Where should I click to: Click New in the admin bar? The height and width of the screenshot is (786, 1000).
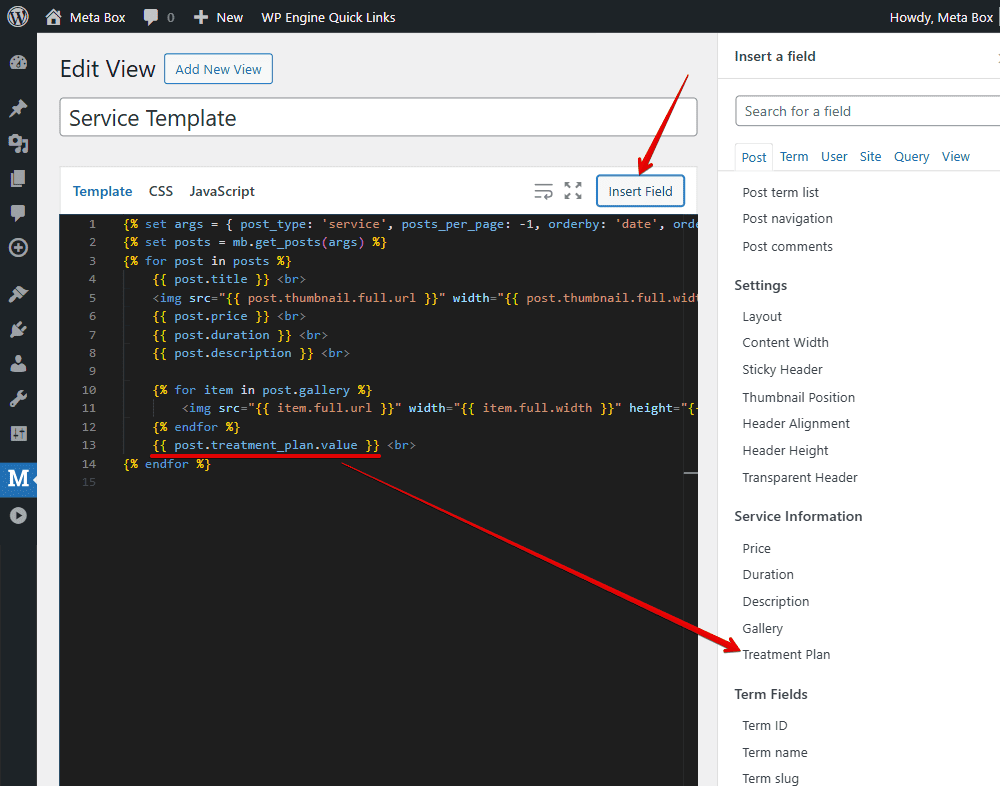[x=230, y=17]
